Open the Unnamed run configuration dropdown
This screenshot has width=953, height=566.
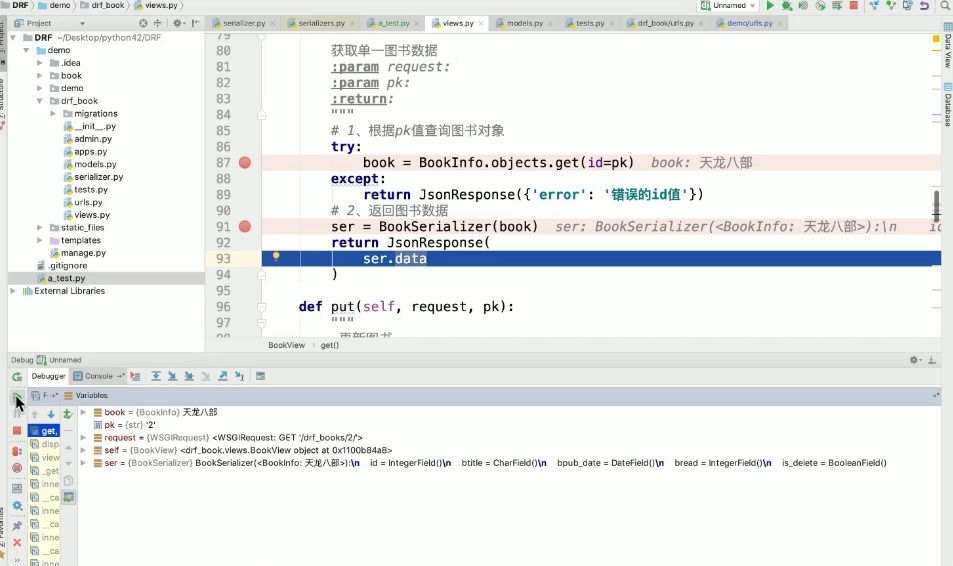(x=729, y=6)
